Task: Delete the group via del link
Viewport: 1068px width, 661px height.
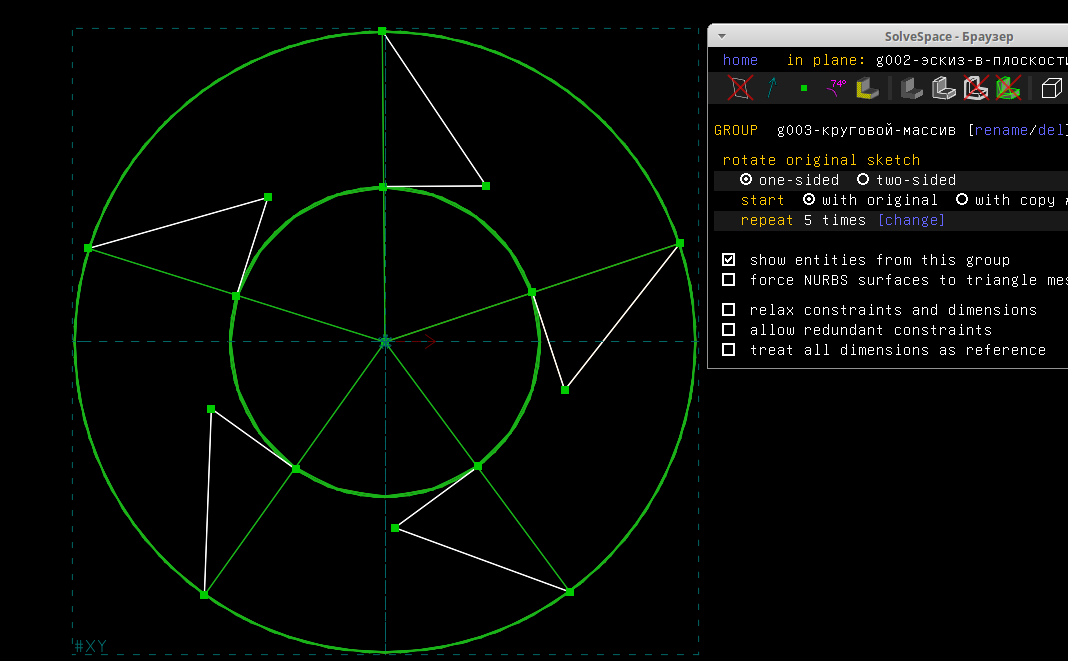Action: [1050, 130]
